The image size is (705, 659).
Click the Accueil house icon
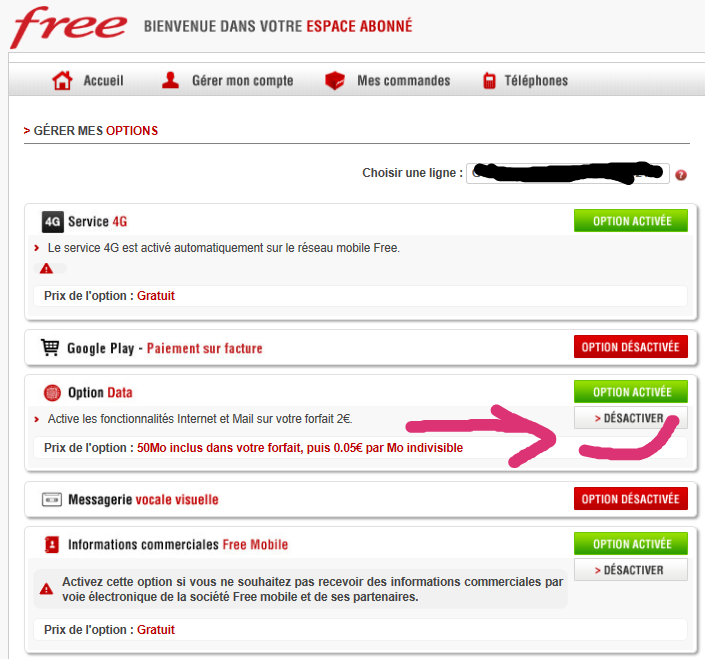click(62, 80)
